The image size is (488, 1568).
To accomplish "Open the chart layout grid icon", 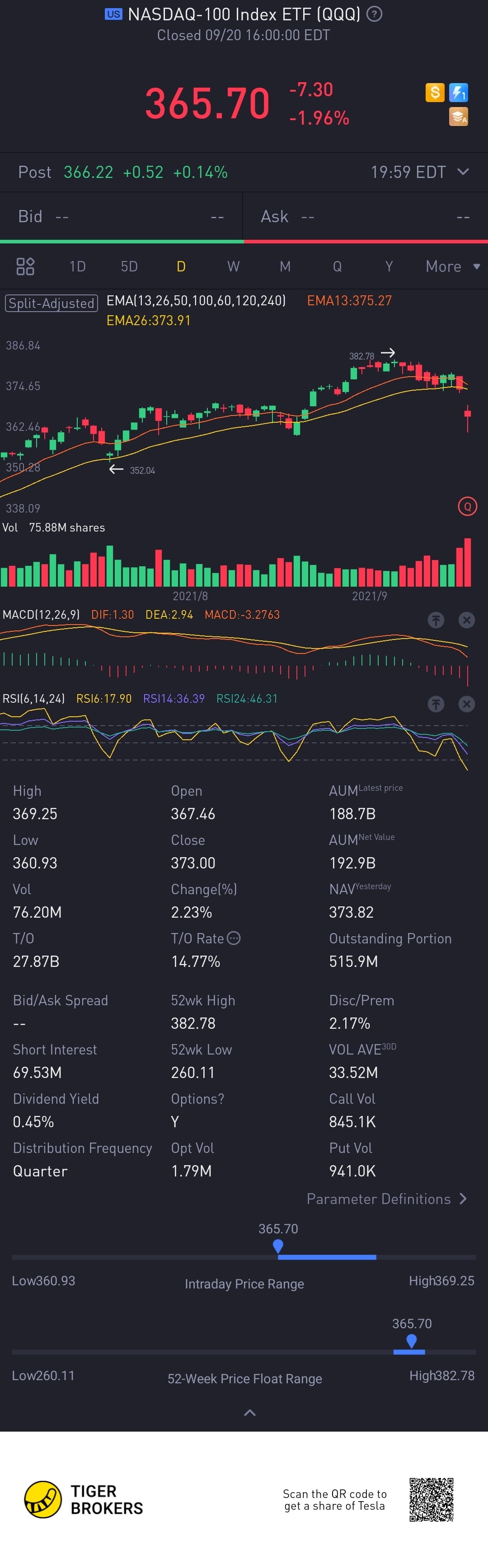I will [x=25, y=266].
